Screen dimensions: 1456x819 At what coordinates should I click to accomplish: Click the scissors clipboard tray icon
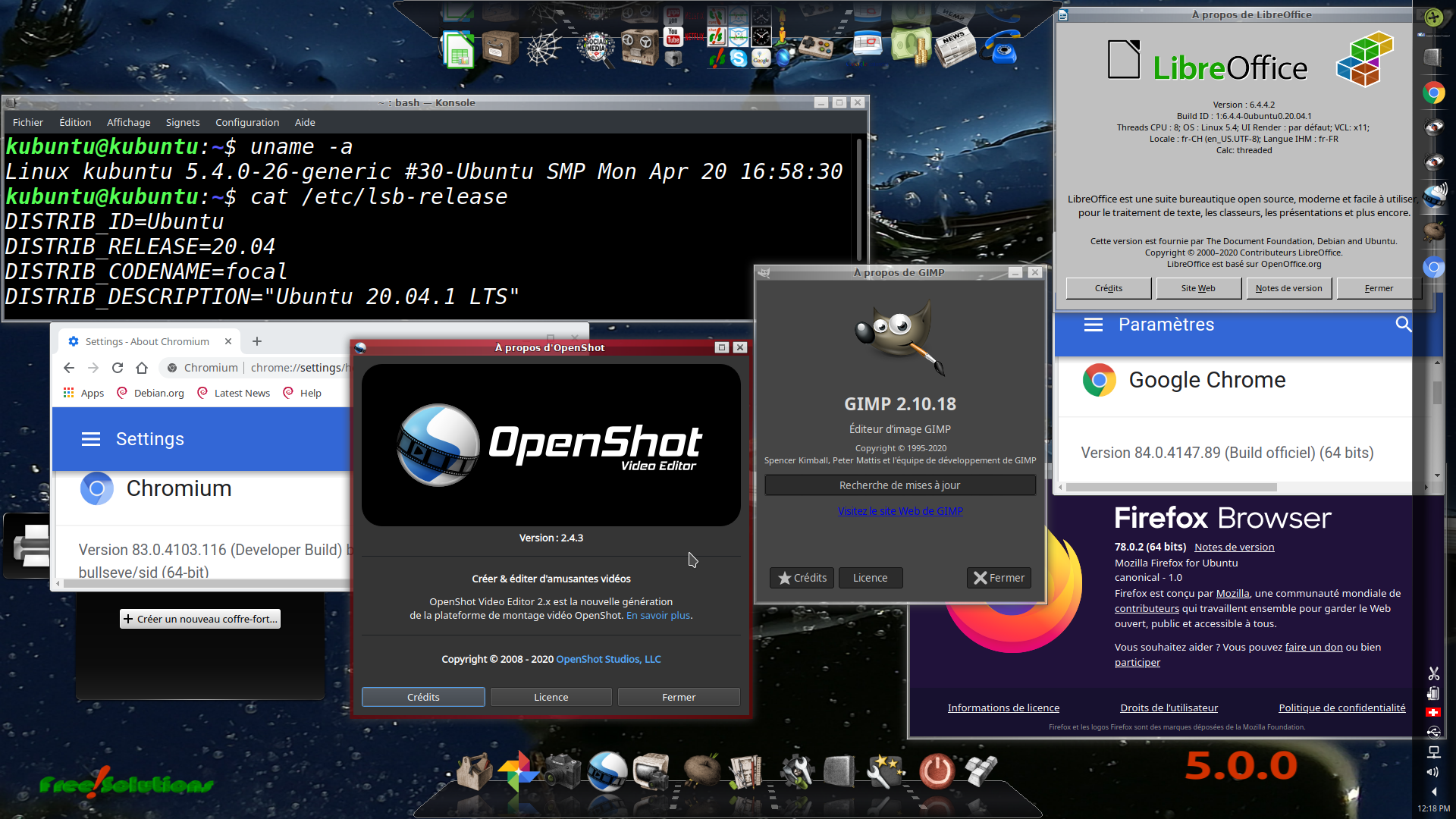point(1433,673)
